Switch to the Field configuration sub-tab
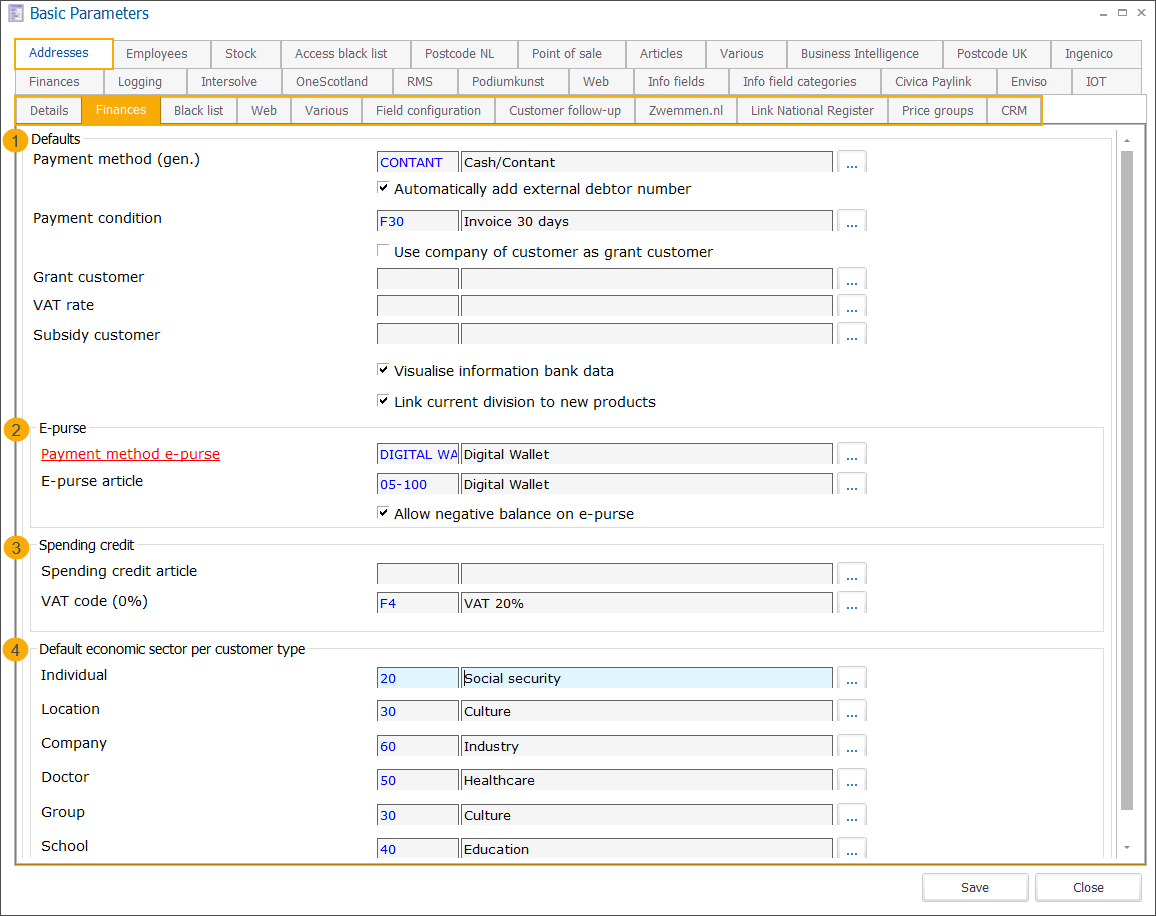 pyautogui.click(x=428, y=110)
